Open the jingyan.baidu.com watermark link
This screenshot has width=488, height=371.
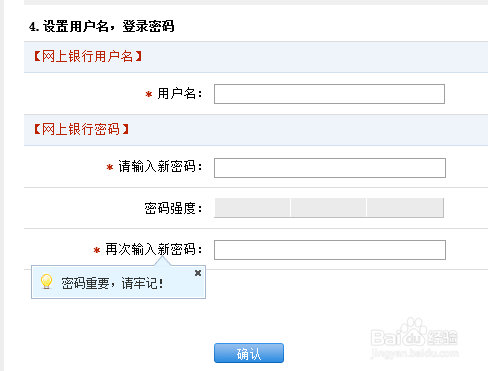(x=414, y=353)
